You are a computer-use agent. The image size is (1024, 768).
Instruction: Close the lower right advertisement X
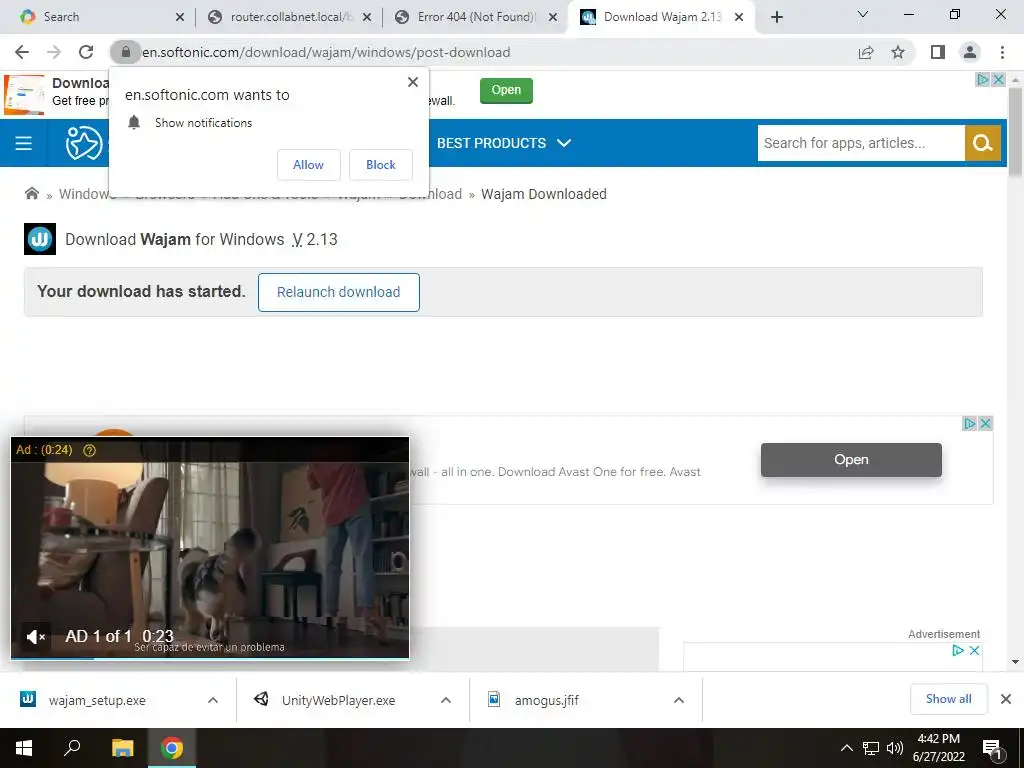coord(974,650)
